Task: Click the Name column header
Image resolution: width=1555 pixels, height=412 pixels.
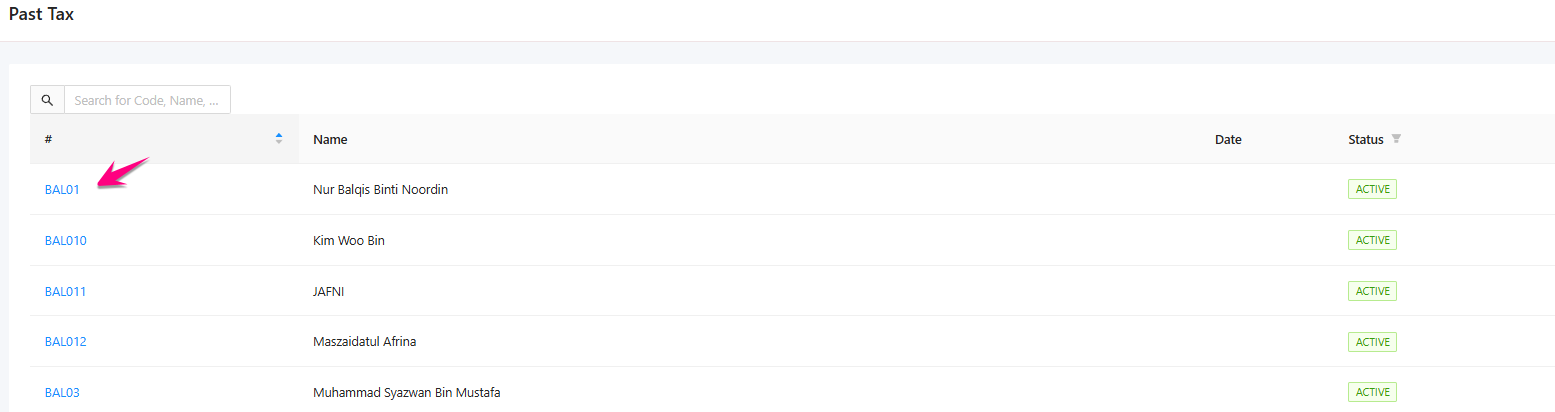Action: tap(330, 140)
